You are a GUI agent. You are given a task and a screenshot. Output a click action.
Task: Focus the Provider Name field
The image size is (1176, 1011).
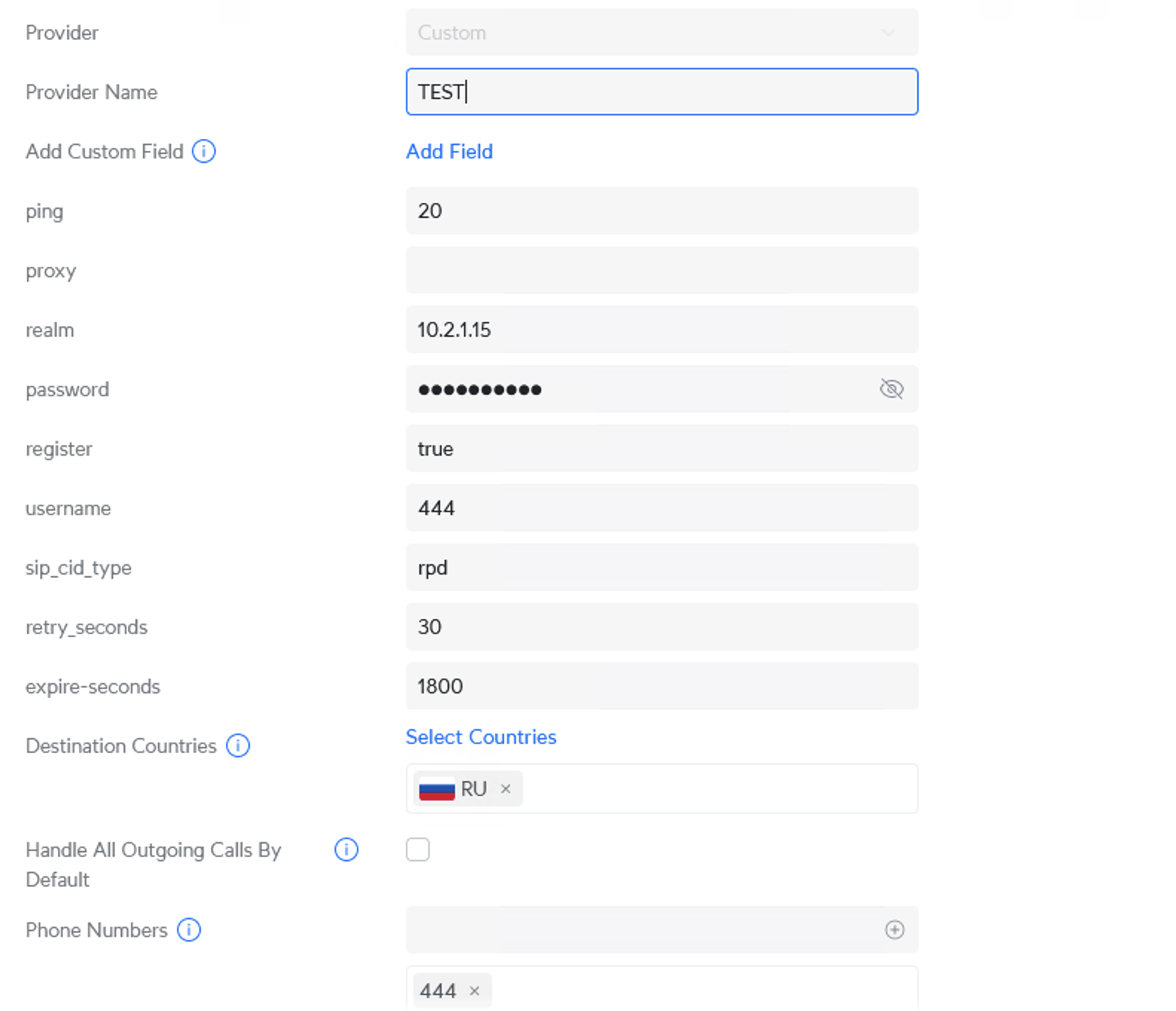[661, 92]
